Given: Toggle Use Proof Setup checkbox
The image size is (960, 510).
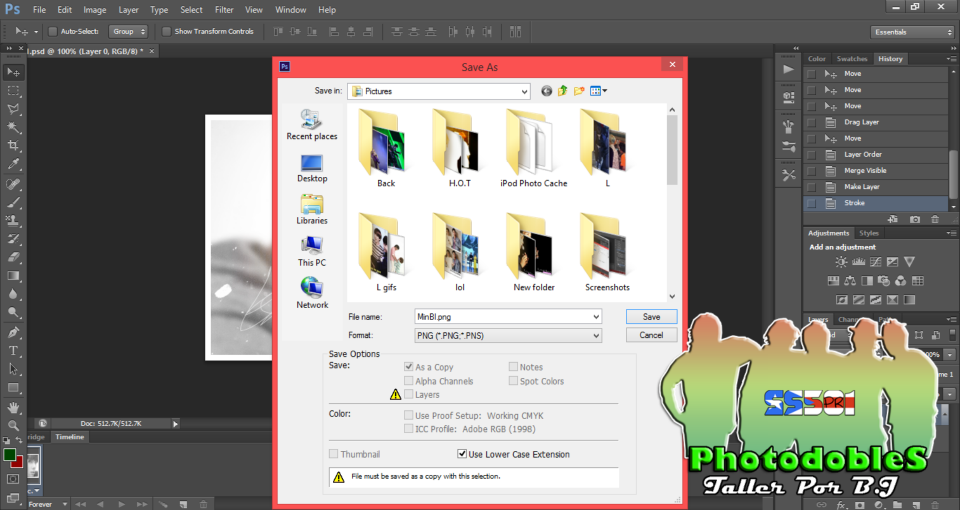Looking at the screenshot, I should coord(408,415).
